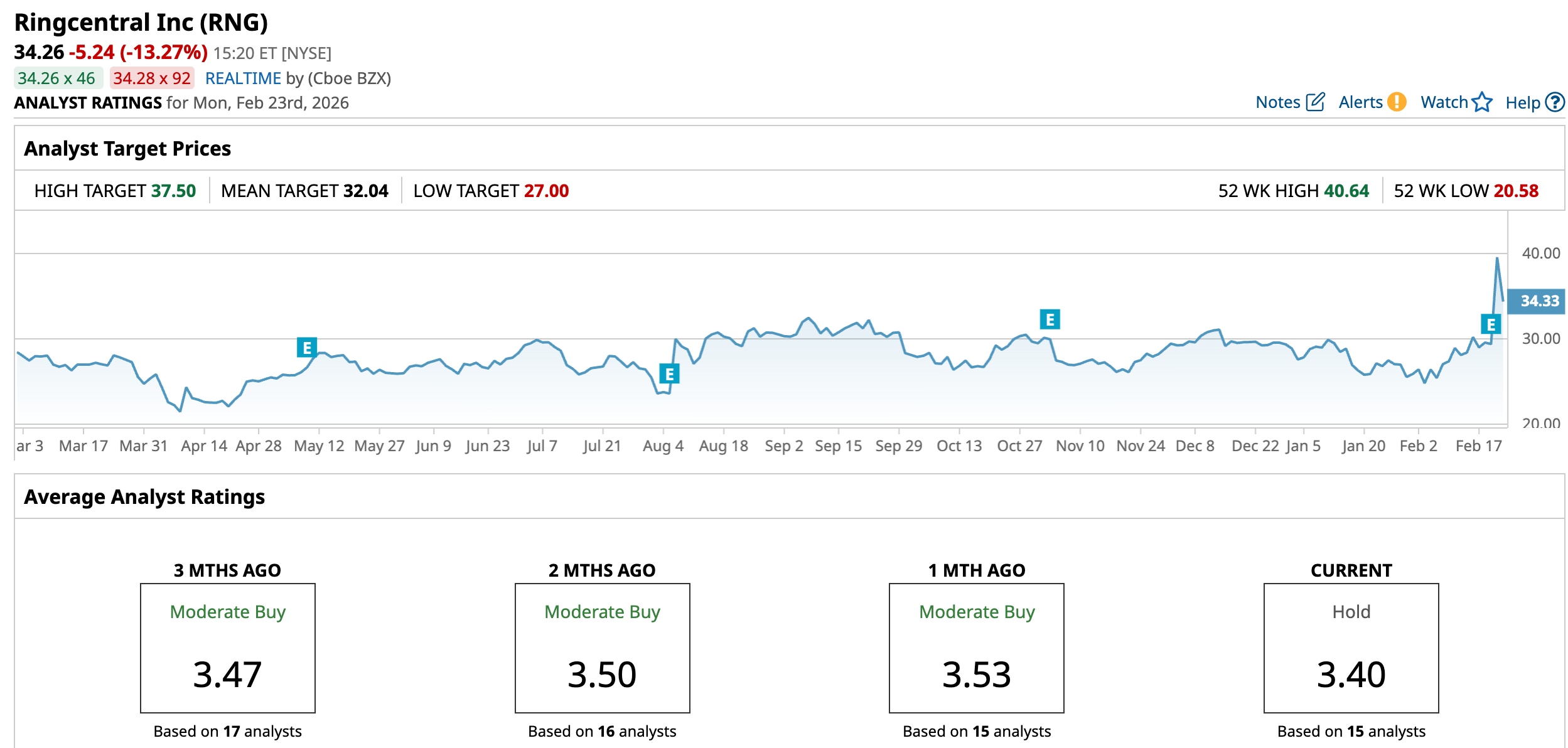Click the orange Alerts exclamation icon
The image size is (1568, 748).
click(1396, 102)
